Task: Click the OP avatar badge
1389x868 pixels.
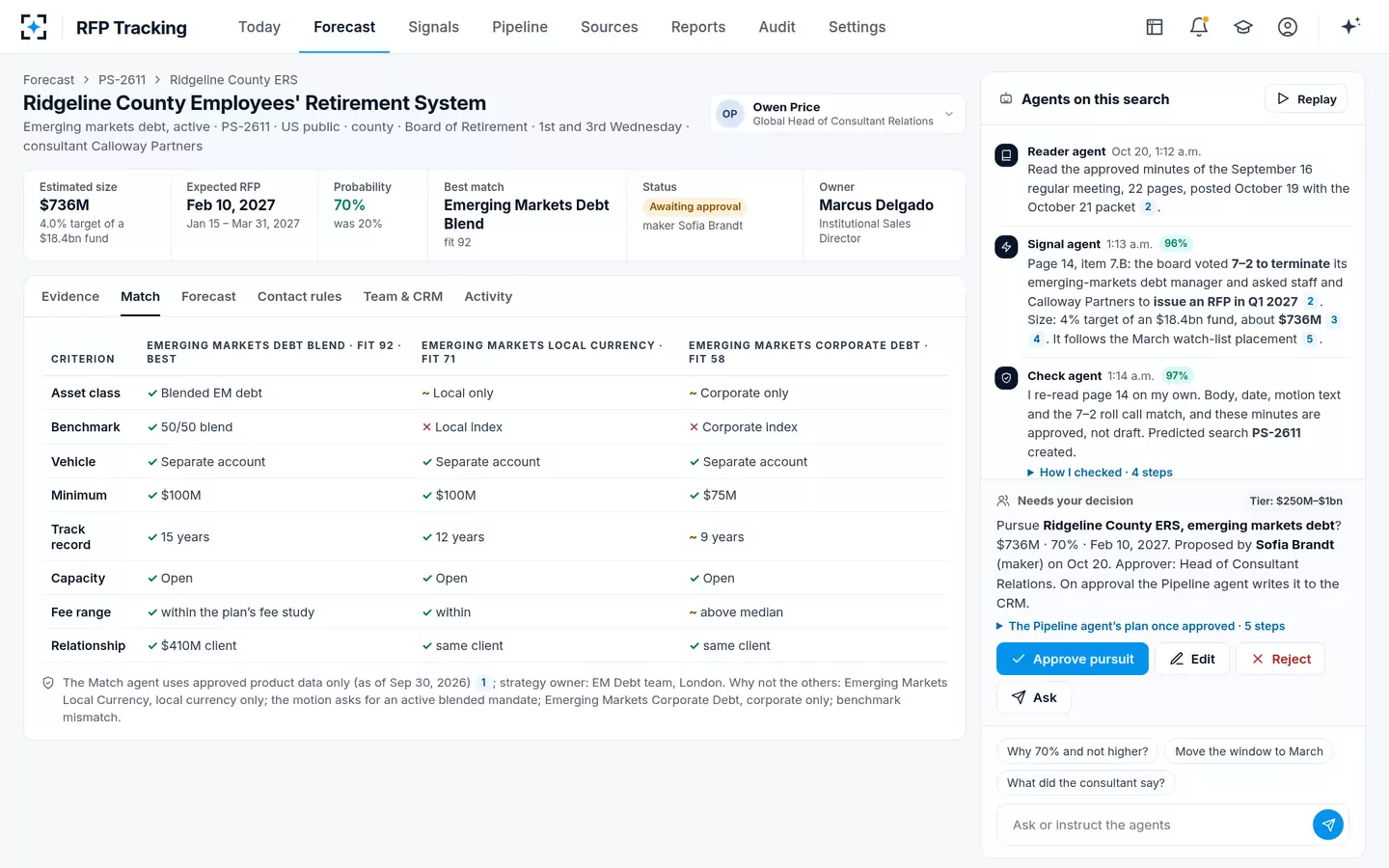Action: 730,114
